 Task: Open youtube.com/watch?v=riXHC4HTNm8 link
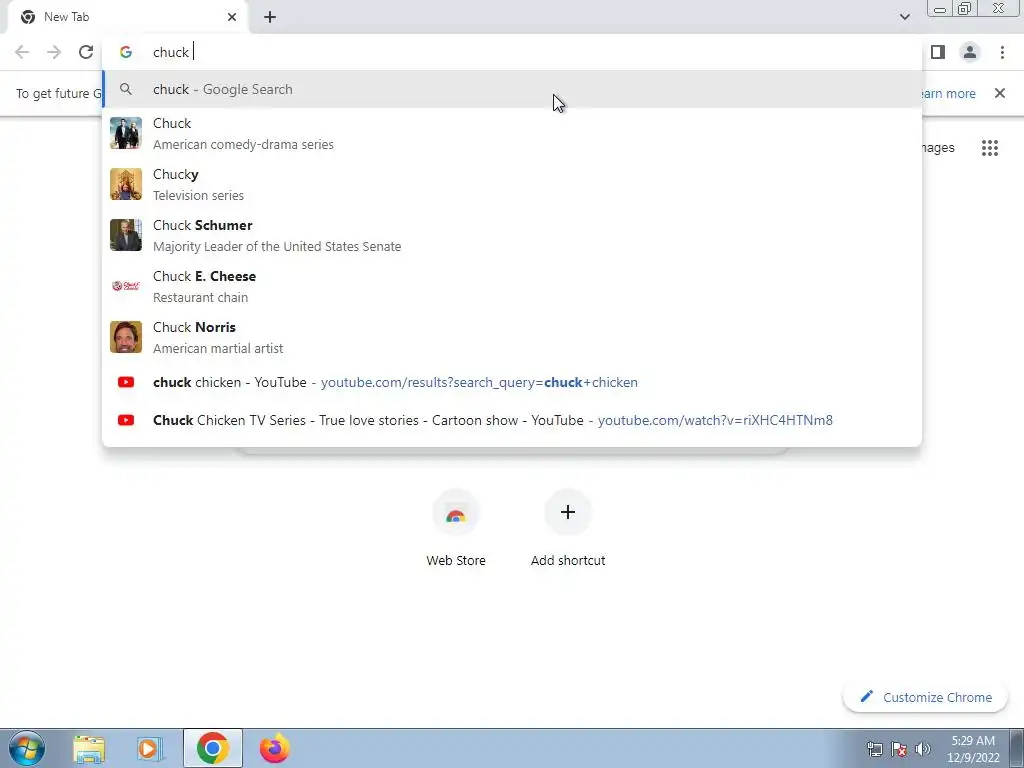(x=715, y=421)
